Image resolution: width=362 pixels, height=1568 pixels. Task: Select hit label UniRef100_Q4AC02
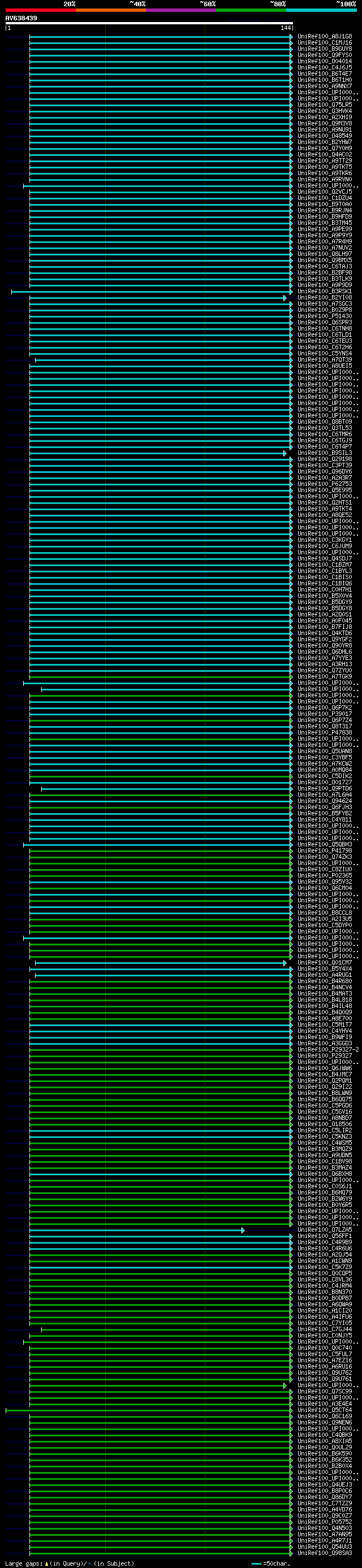click(325, 155)
